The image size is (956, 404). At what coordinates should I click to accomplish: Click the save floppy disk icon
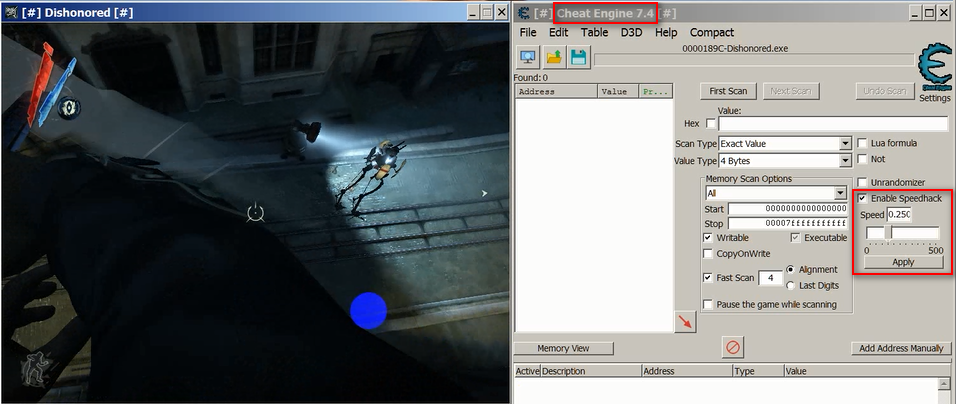click(578, 57)
